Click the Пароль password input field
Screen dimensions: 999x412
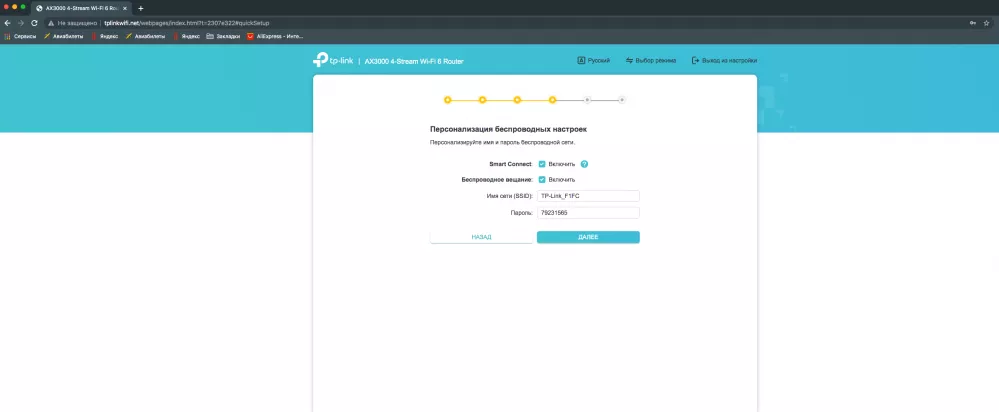[588, 213]
